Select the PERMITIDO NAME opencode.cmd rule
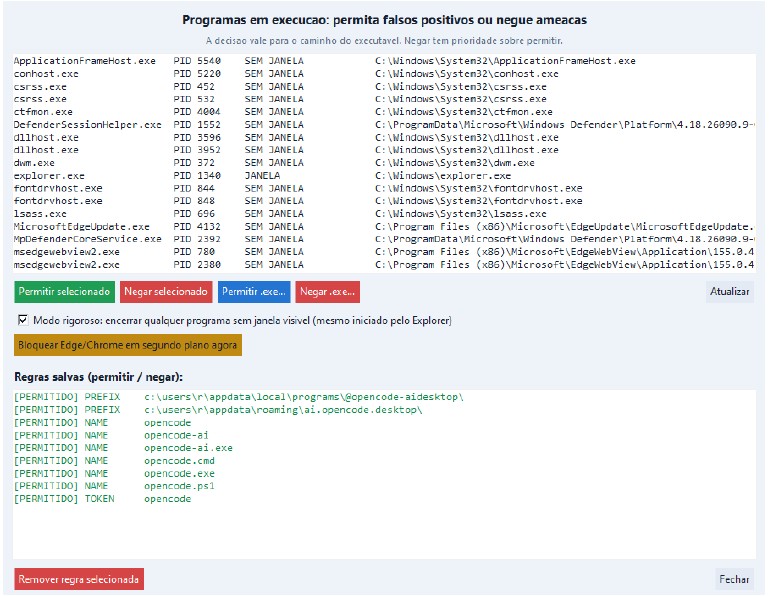Screen dimensions: 770x596 [384, 461]
